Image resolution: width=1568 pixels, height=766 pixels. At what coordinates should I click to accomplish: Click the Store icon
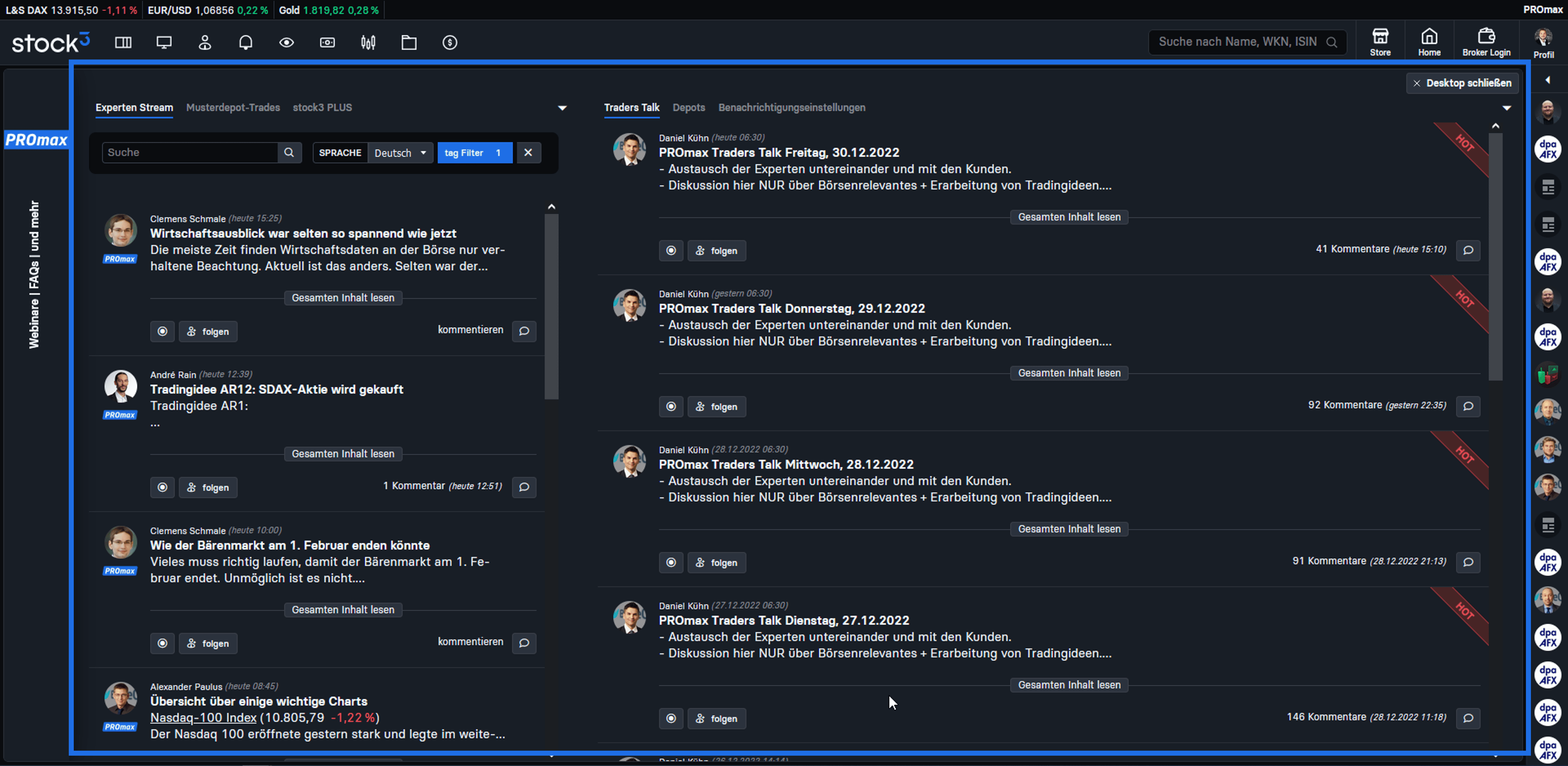(x=1380, y=42)
